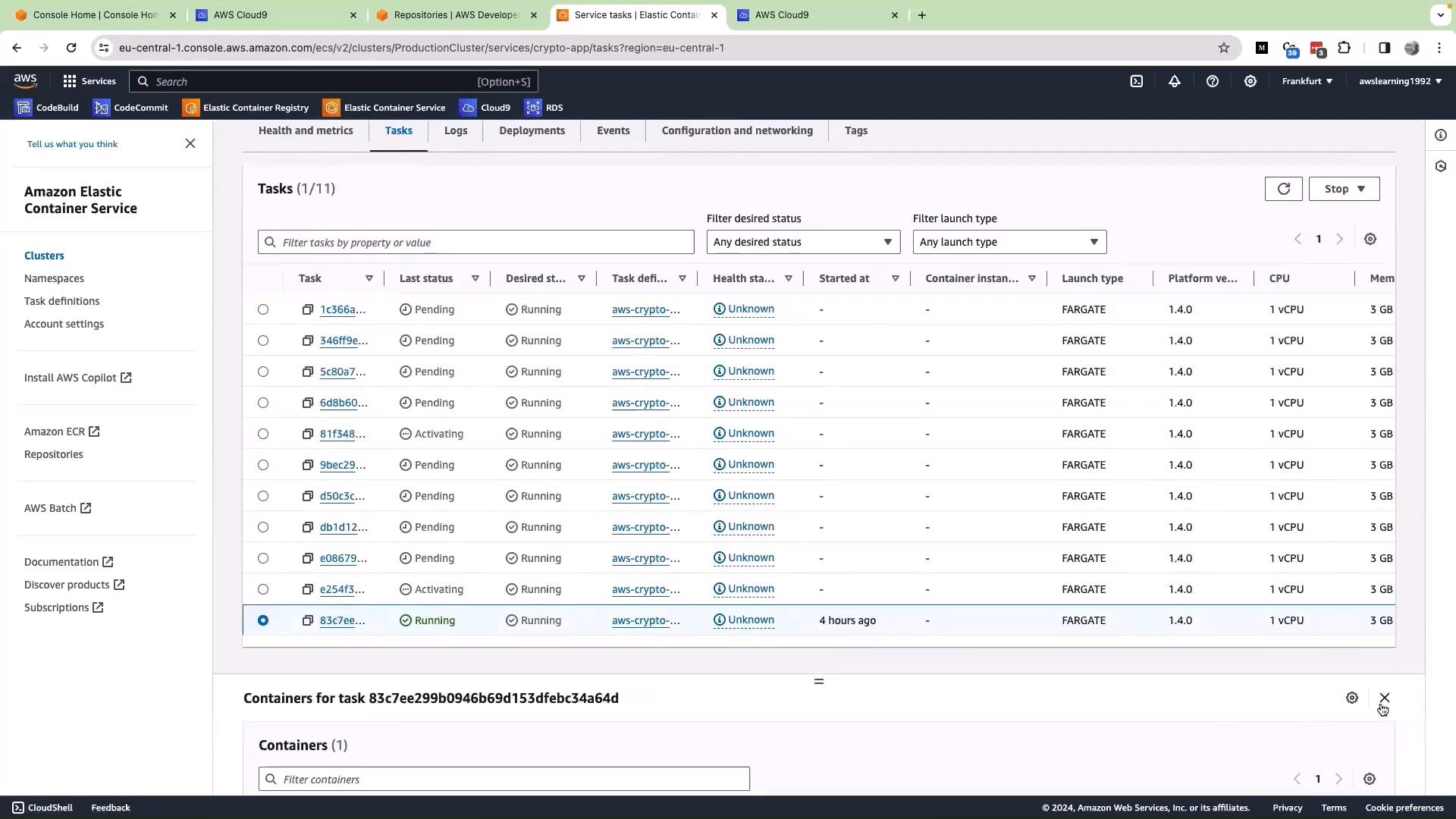
Task: Bookmark this page with the star icon
Action: pyautogui.click(x=1223, y=48)
